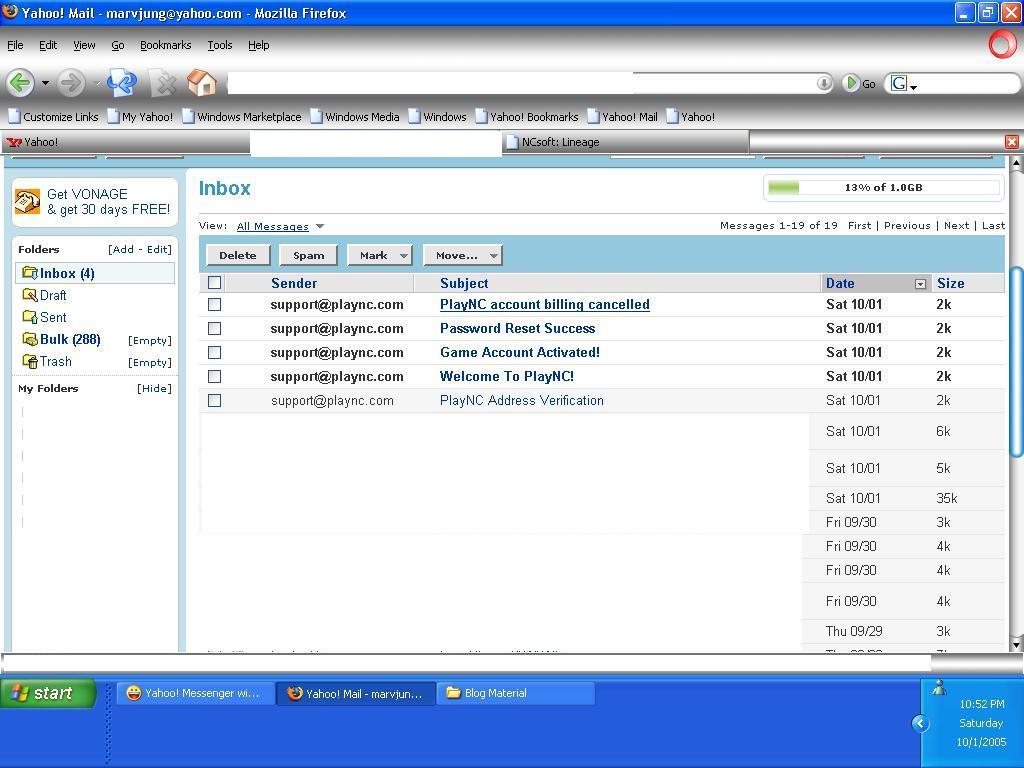This screenshot has height=768, width=1024.
Task: Expand the View All Messages dropdown arrow
Action: (x=320, y=226)
